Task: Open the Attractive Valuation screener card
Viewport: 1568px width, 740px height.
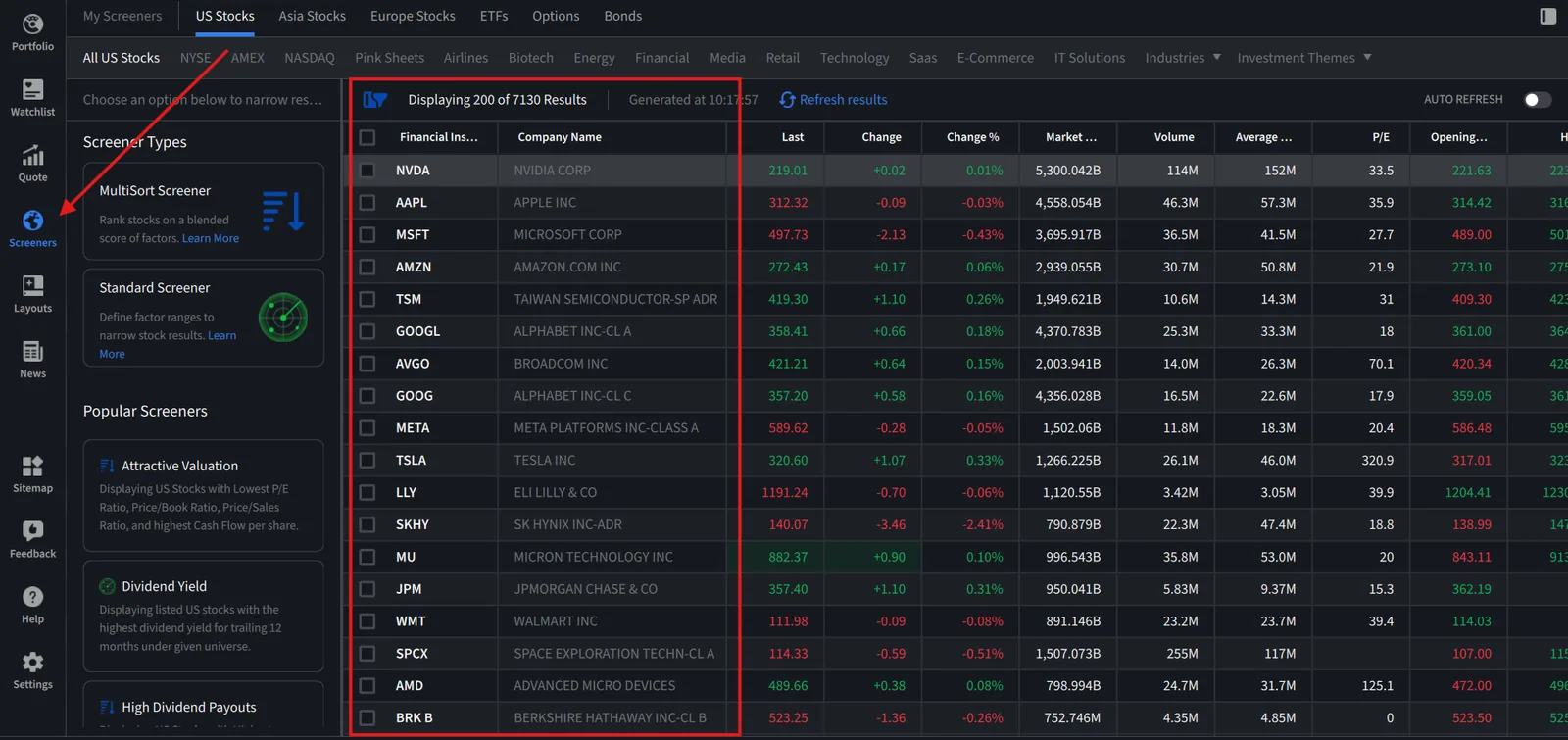Action: tap(204, 495)
